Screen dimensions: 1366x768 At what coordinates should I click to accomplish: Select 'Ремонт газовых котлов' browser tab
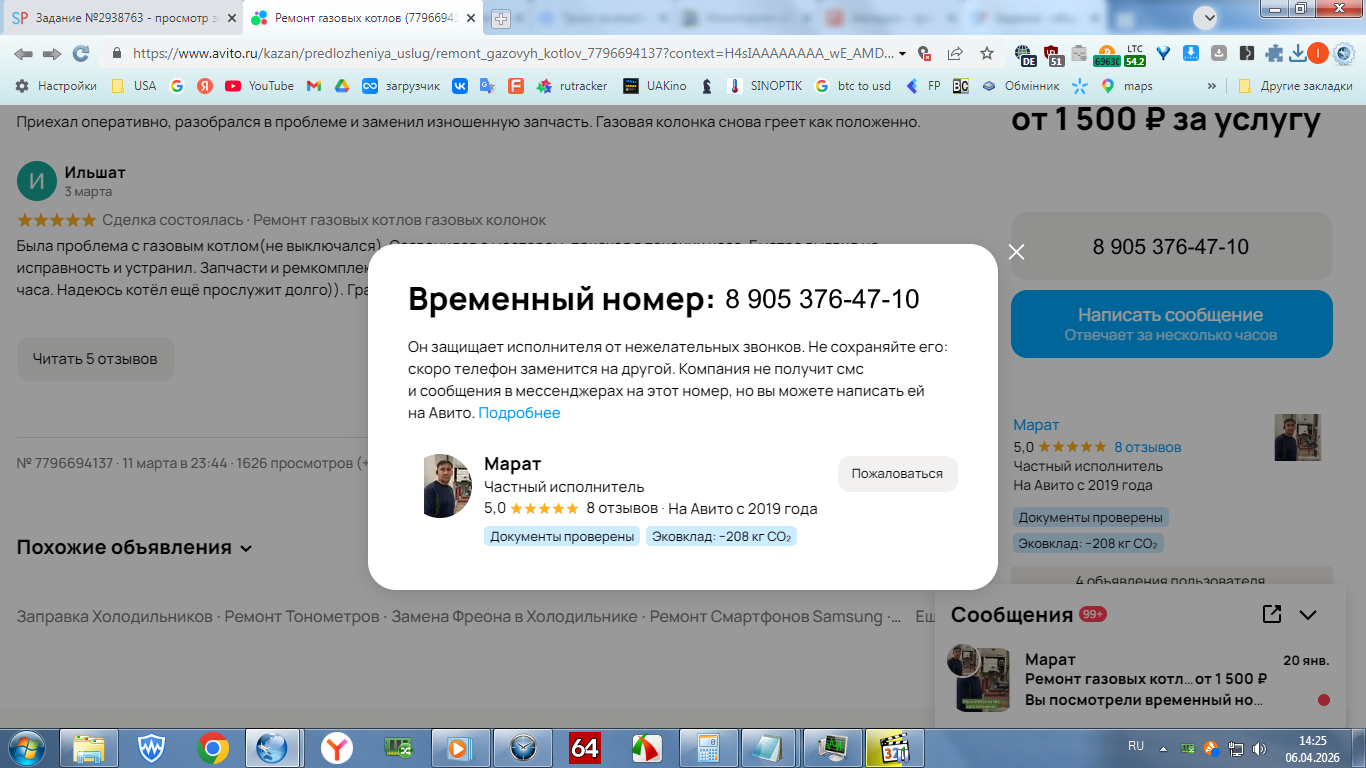363,18
